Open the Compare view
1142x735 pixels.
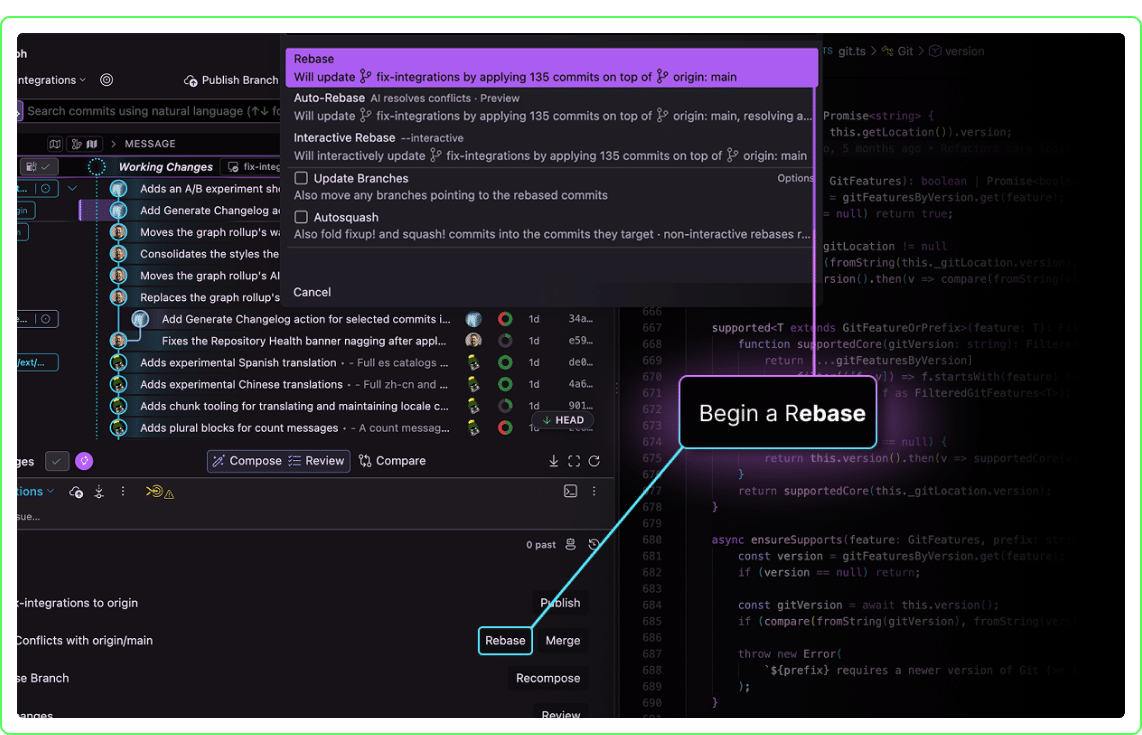tap(392, 461)
